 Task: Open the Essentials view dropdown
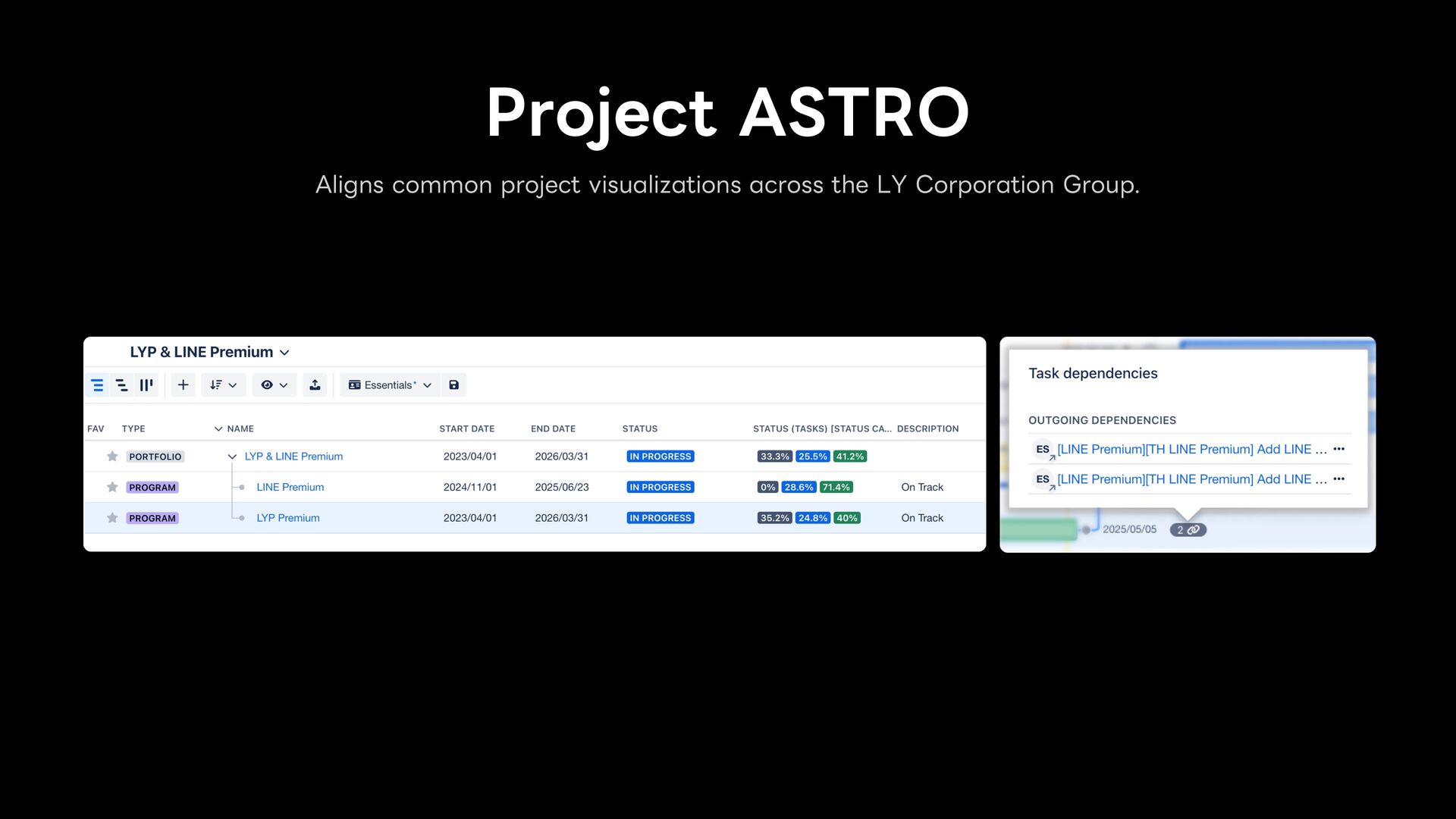pyautogui.click(x=390, y=385)
